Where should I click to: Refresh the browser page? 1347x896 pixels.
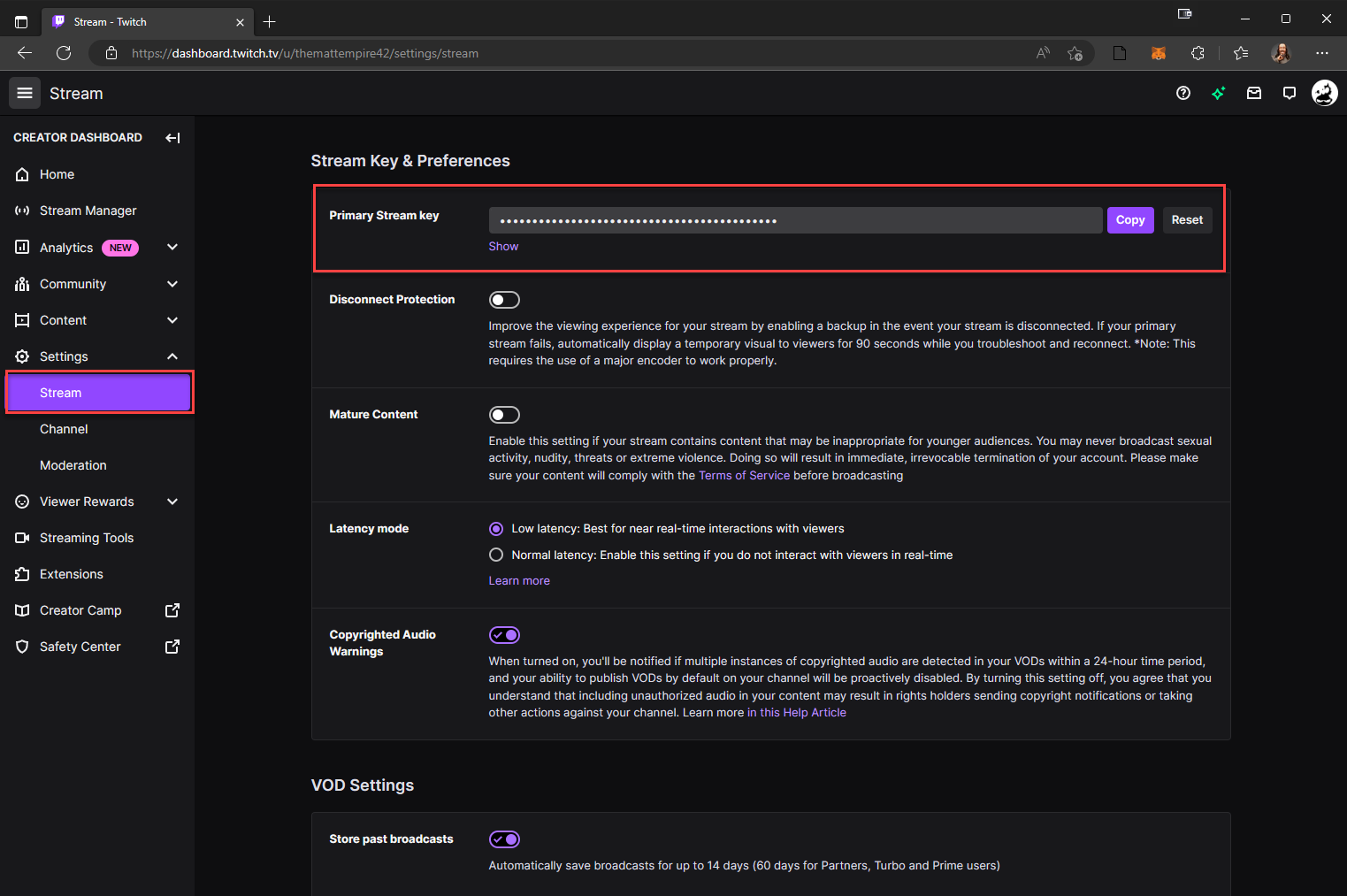tap(64, 53)
